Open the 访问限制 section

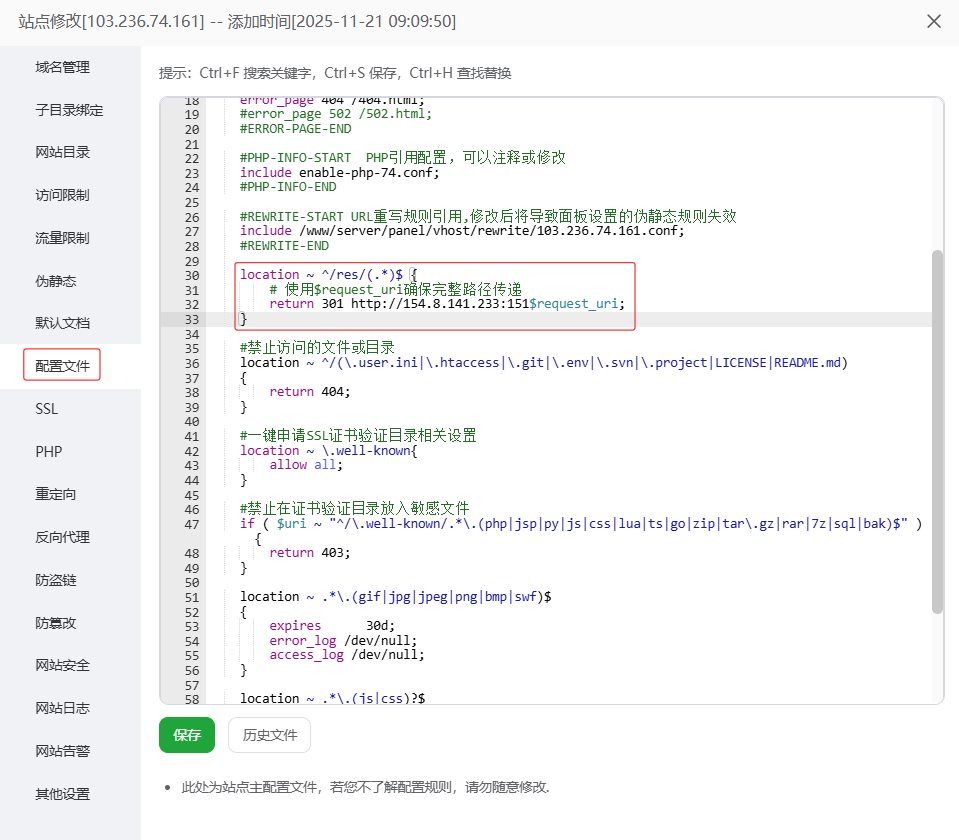(x=62, y=195)
